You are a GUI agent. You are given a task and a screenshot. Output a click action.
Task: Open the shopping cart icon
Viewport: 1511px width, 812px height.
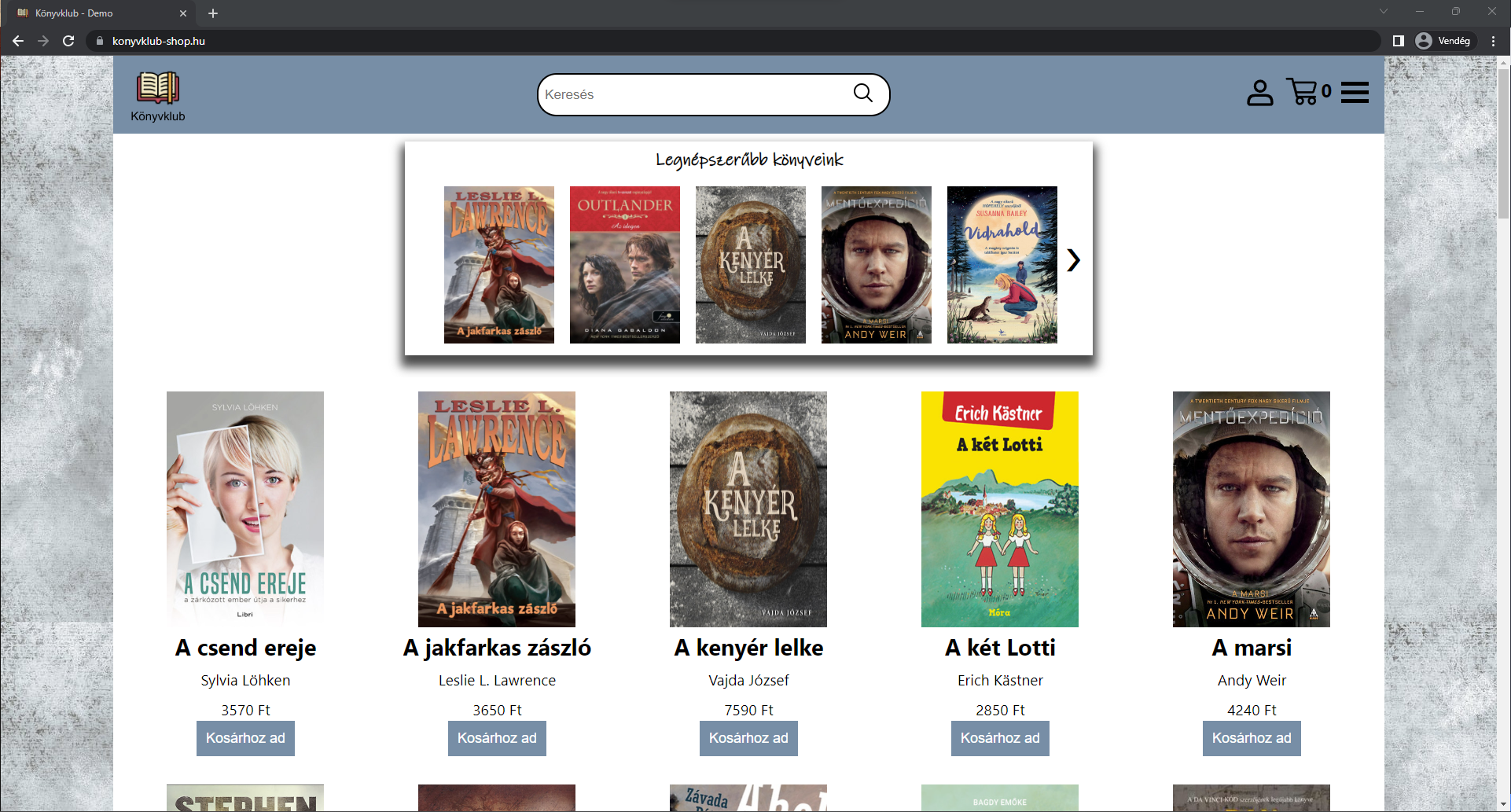1302,92
